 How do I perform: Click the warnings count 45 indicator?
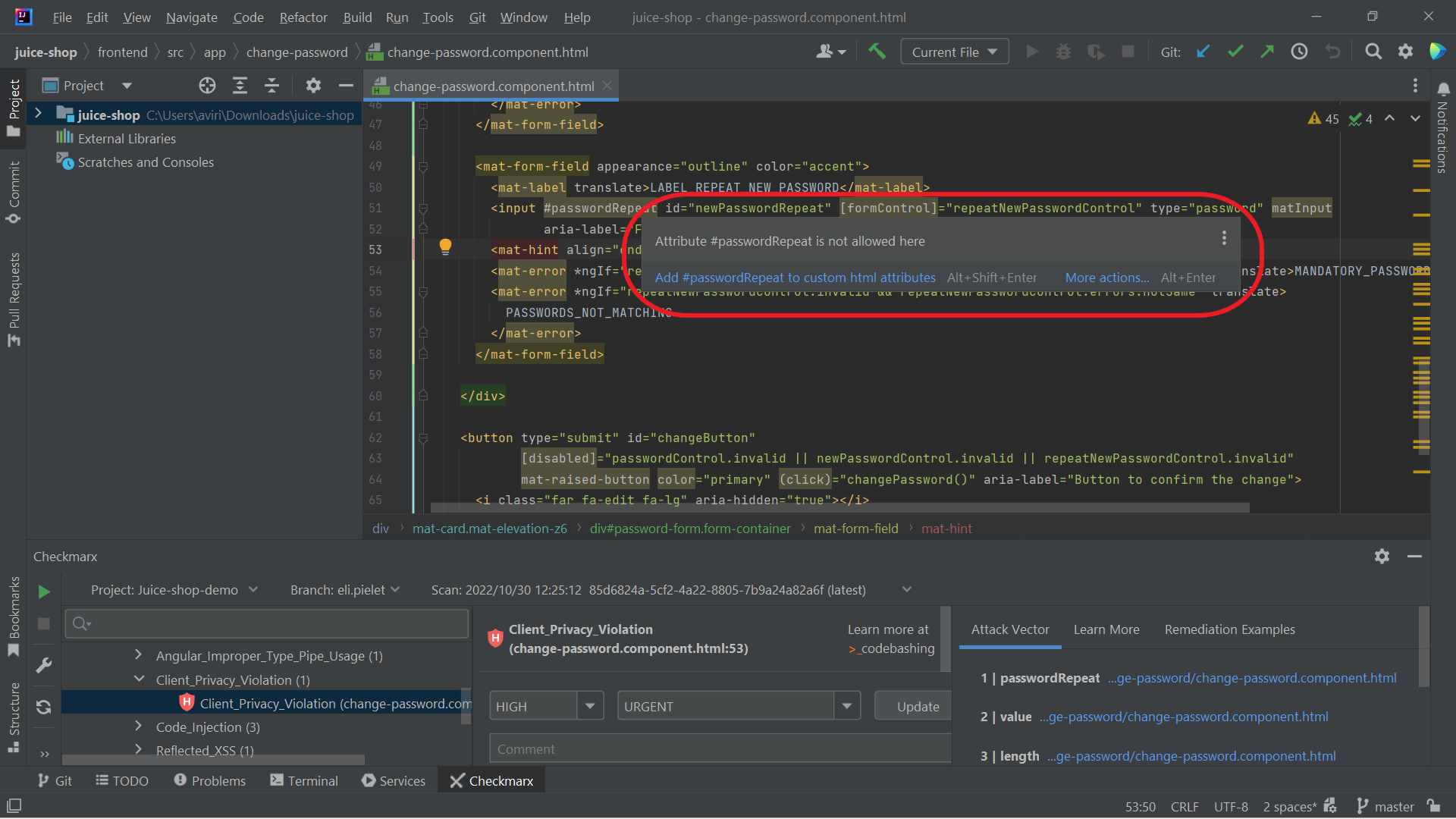1324,119
